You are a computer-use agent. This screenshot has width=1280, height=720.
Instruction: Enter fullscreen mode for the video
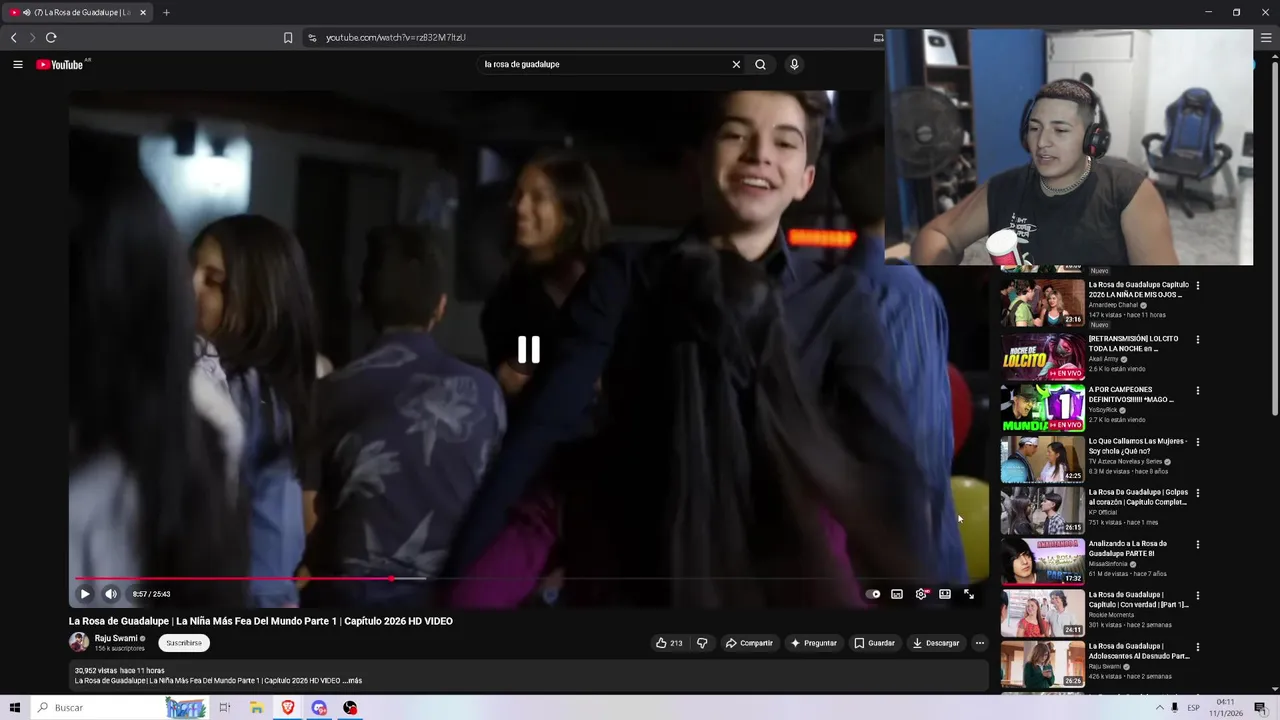coord(969,594)
